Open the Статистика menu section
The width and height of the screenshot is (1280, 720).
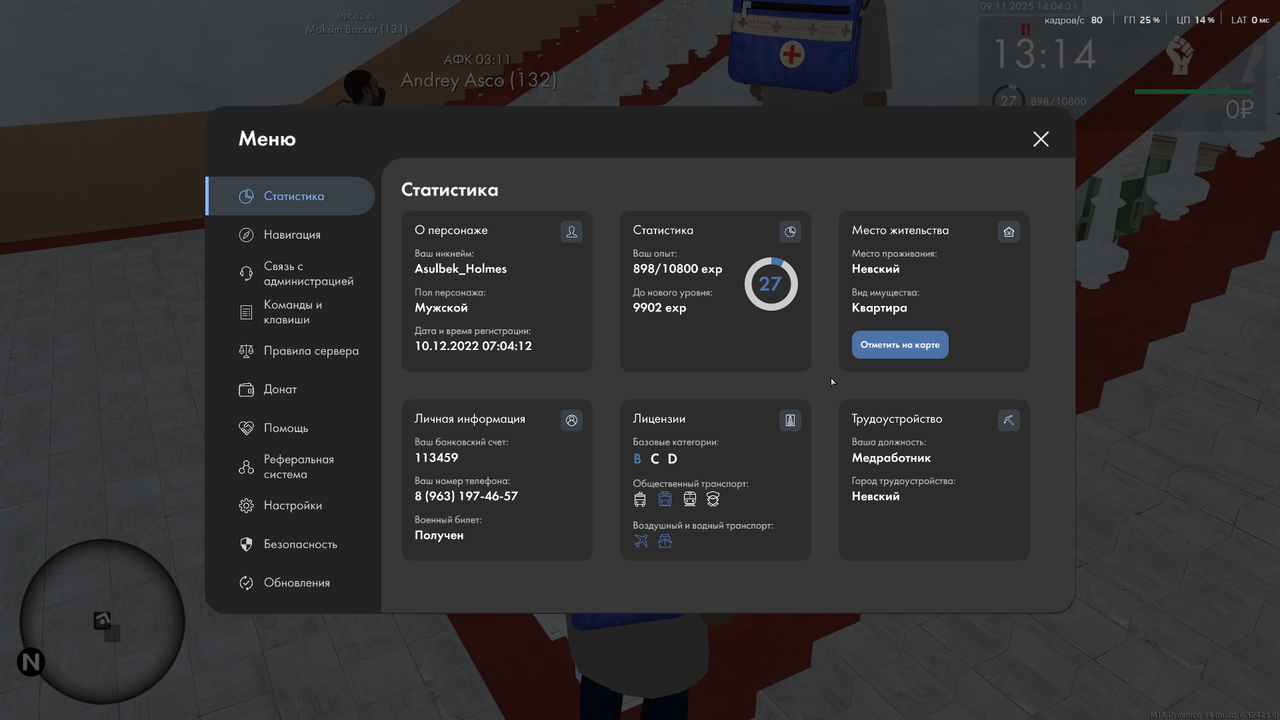290,196
